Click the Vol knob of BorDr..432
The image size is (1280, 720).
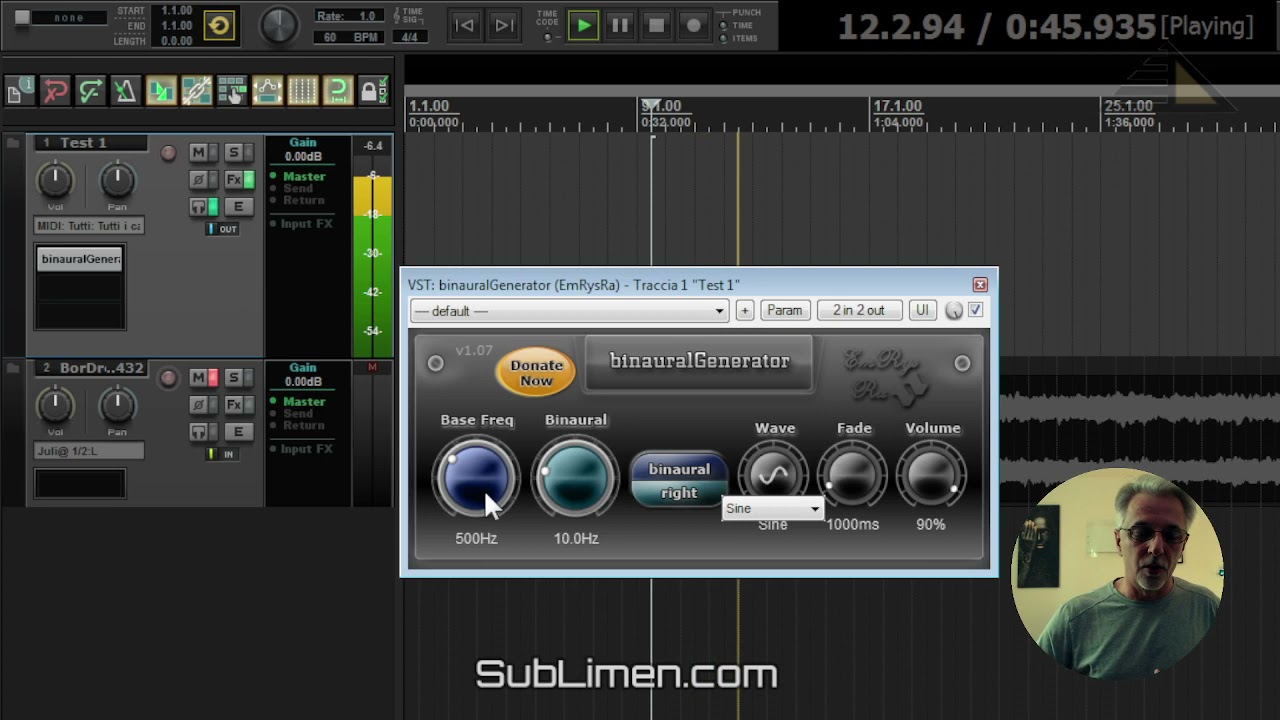pos(55,405)
